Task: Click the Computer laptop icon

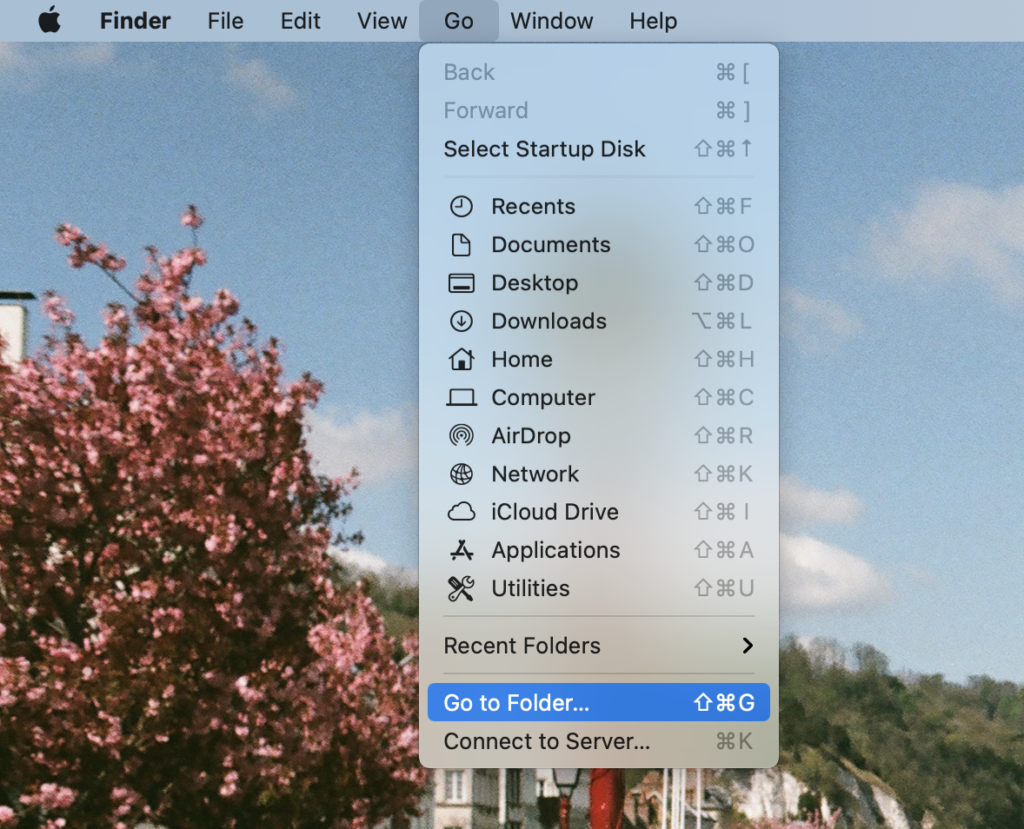Action: [461, 398]
